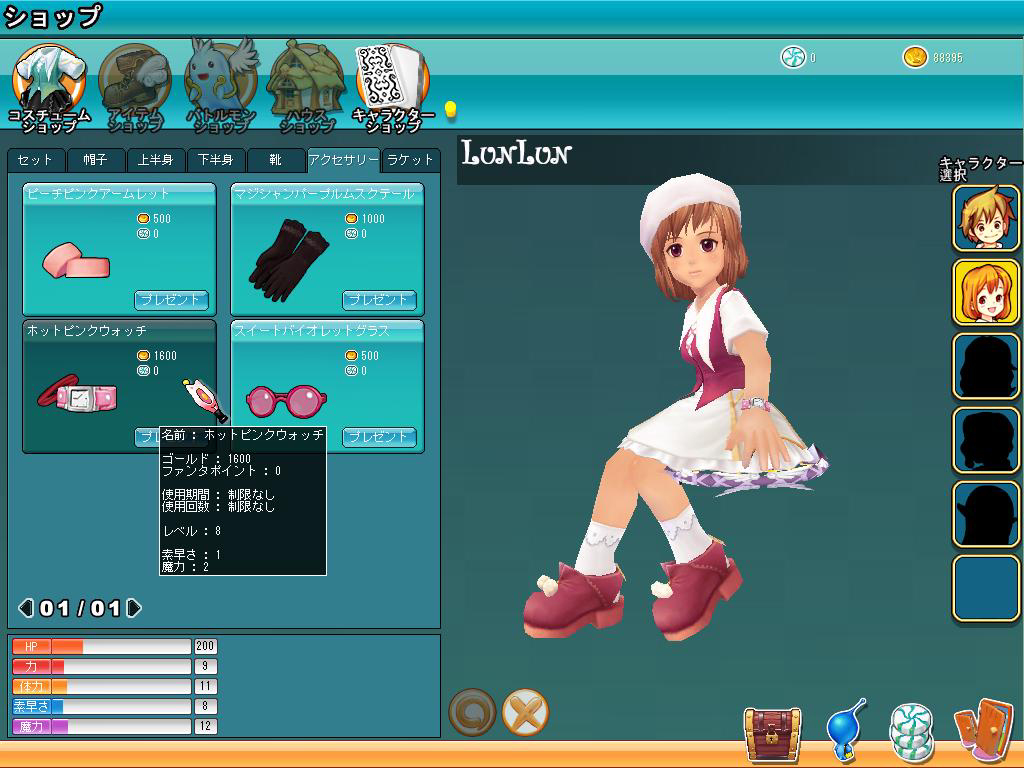Select the 靴 tab
The height and width of the screenshot is (768, 1024).
coord(275,160)
